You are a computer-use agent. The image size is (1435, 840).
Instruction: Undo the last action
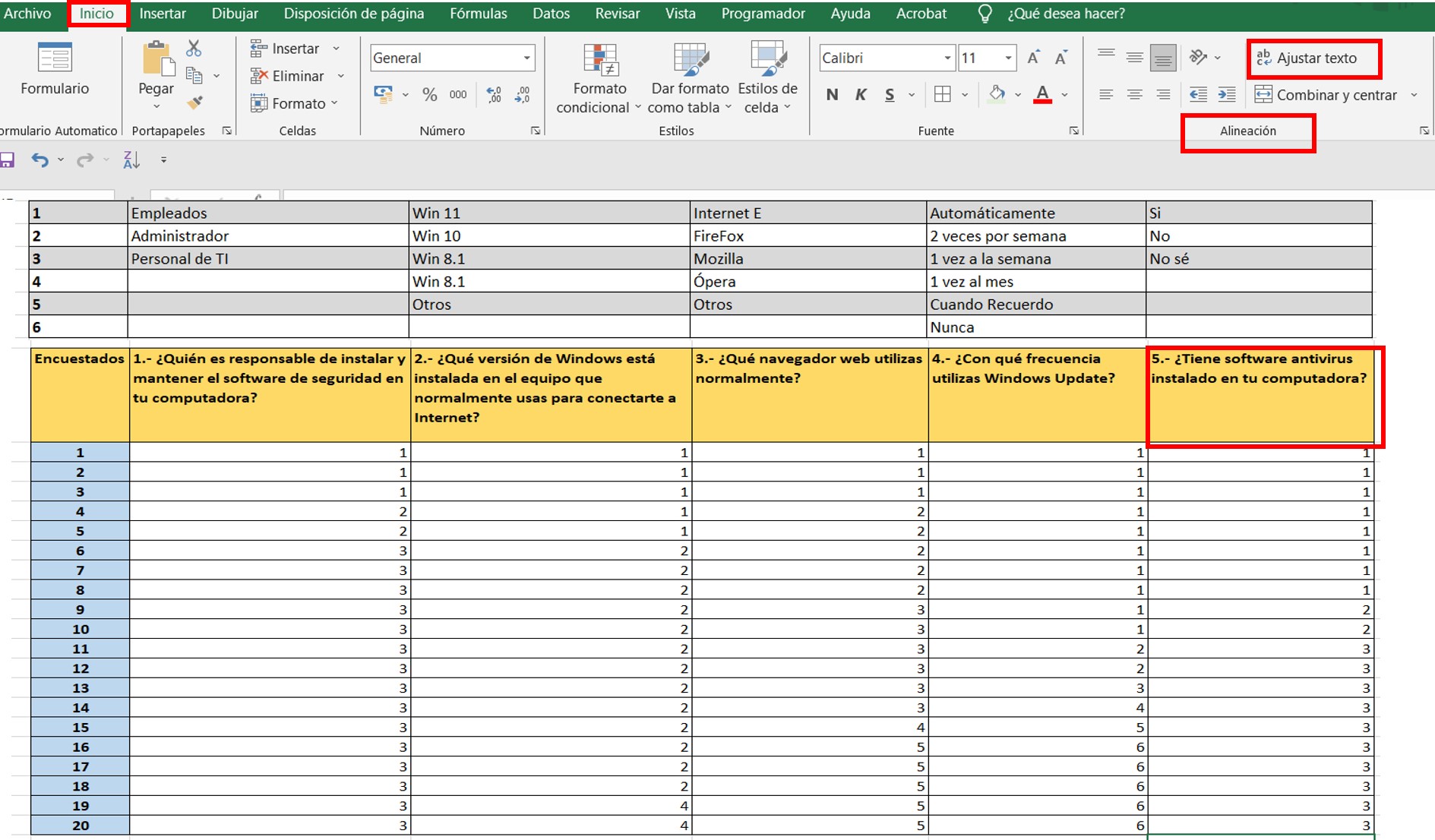point(40,159)
